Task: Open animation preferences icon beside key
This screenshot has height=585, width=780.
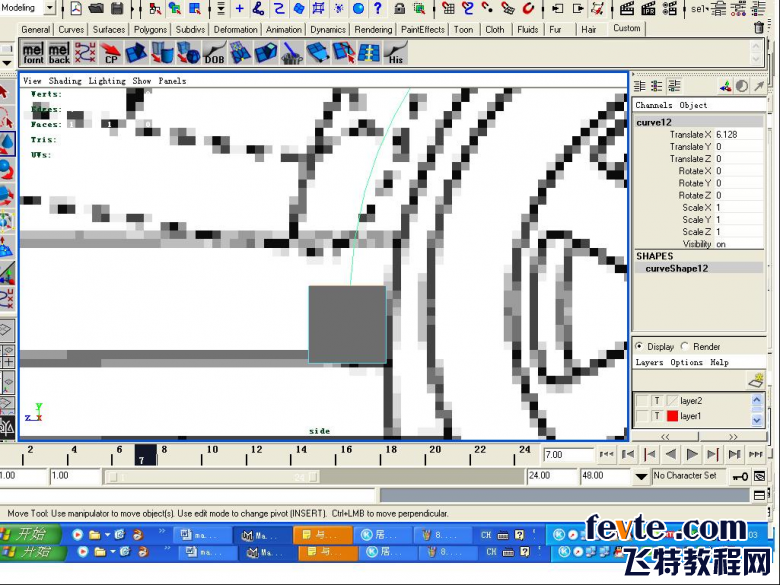Action: pos(760,477)
